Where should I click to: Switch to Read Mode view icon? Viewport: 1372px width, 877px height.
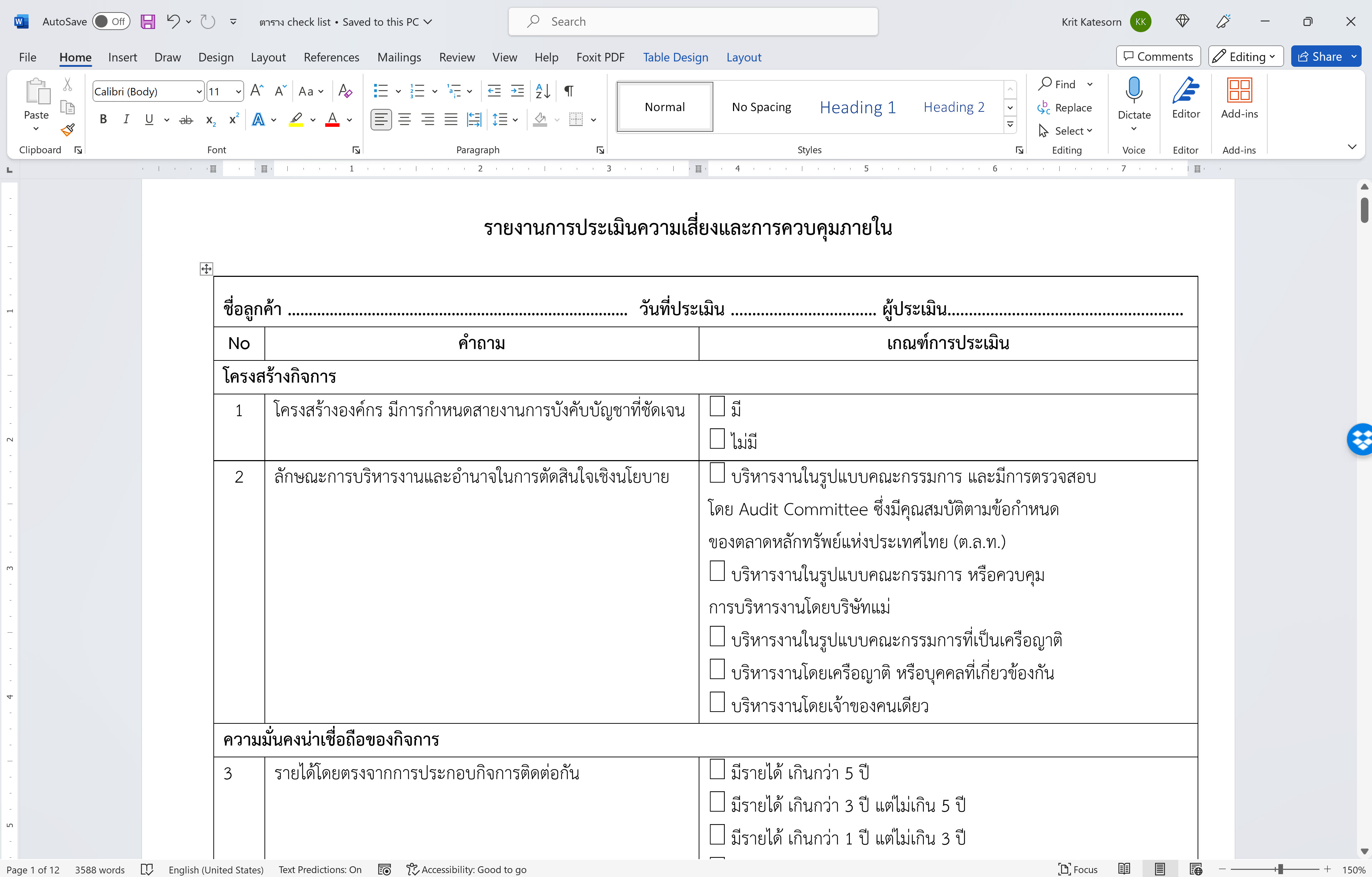pyautogui.click(x=1124, y=869)
